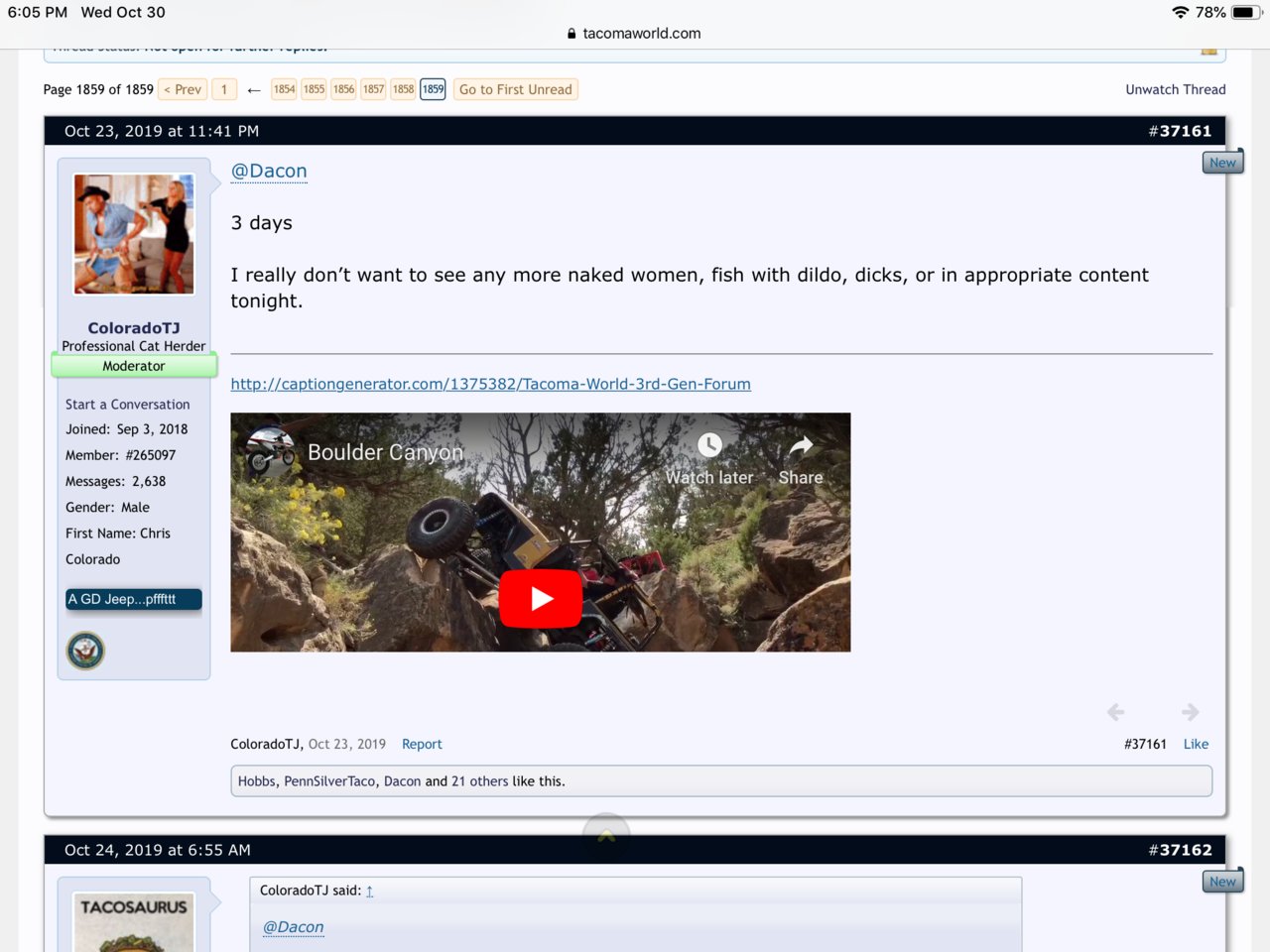
Task: Jump to page 1
Action: coord(224,89)
